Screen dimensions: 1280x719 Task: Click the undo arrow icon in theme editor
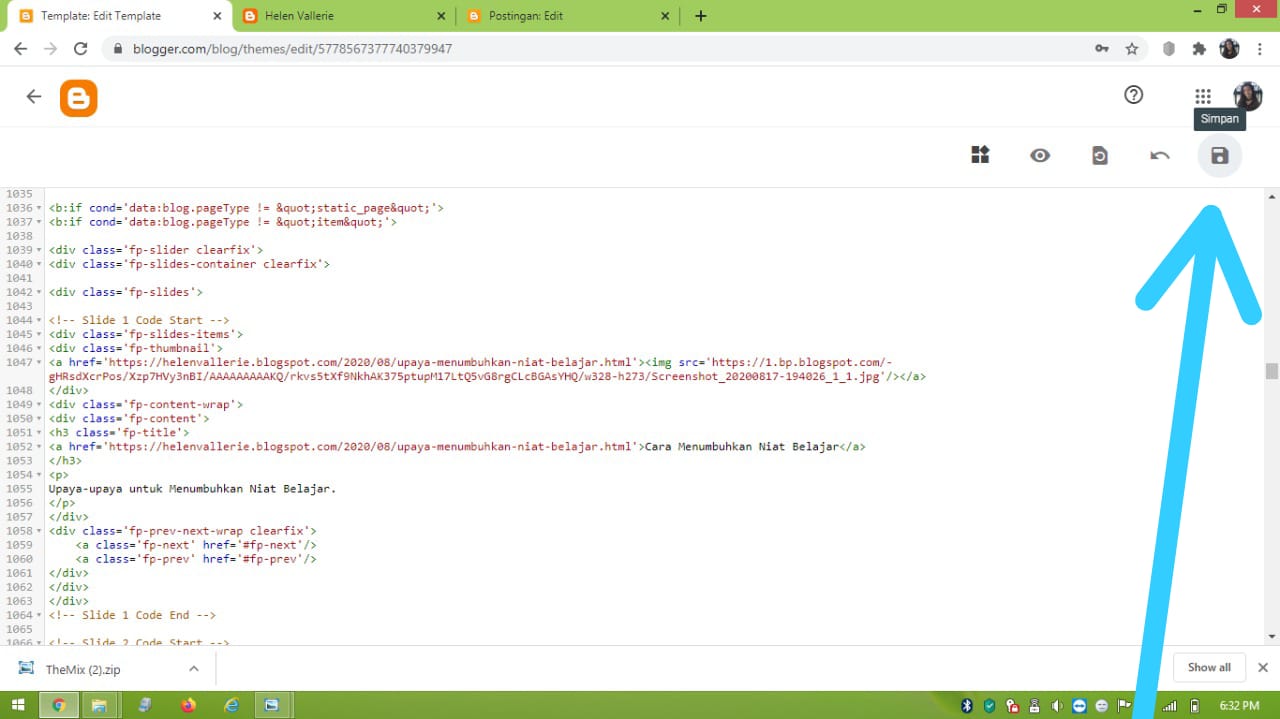point(1160,155)
